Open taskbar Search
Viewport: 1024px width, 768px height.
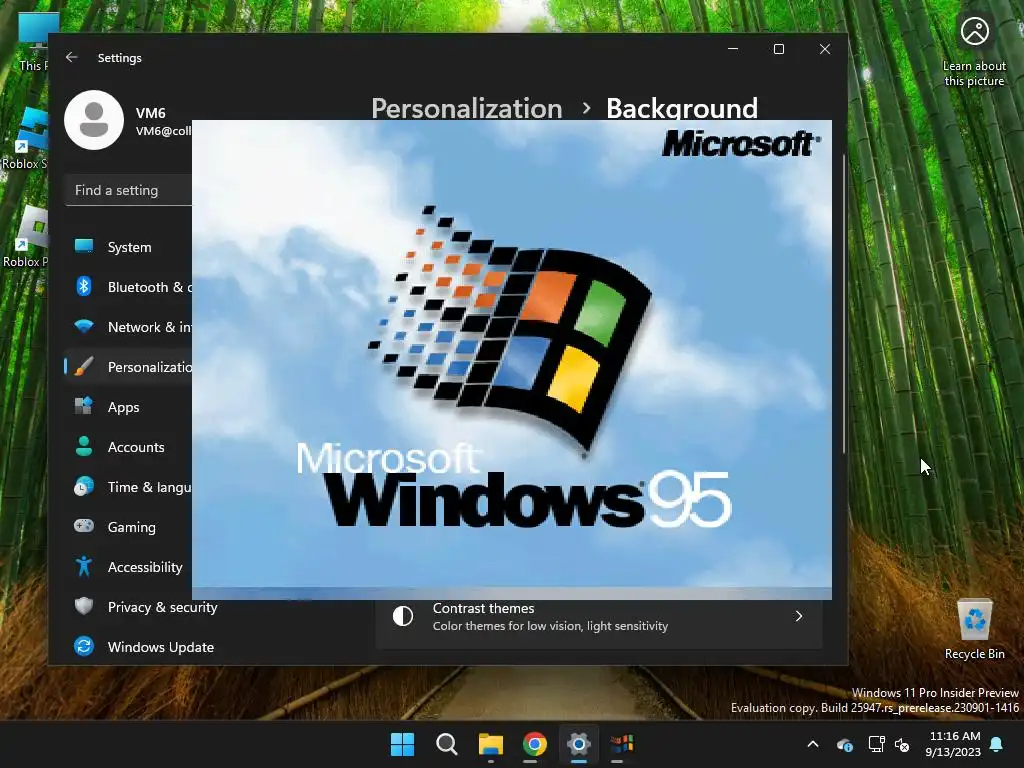coord(447,744)
